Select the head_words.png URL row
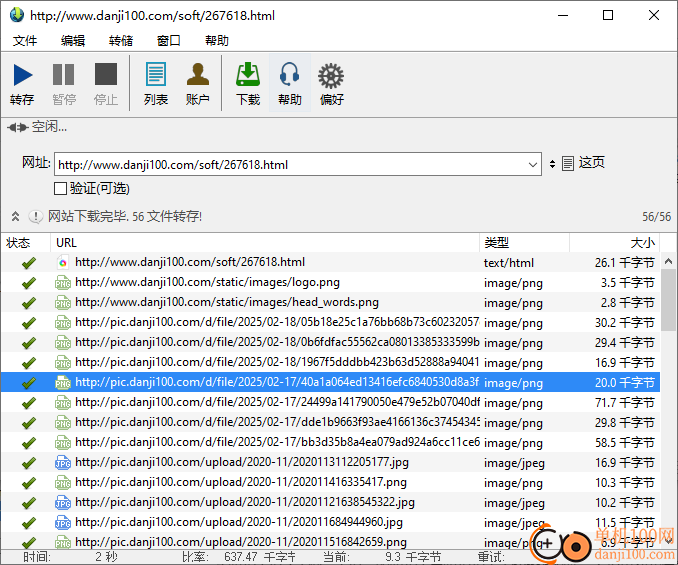This screenshot has height=565, width=678. (330, 303)
